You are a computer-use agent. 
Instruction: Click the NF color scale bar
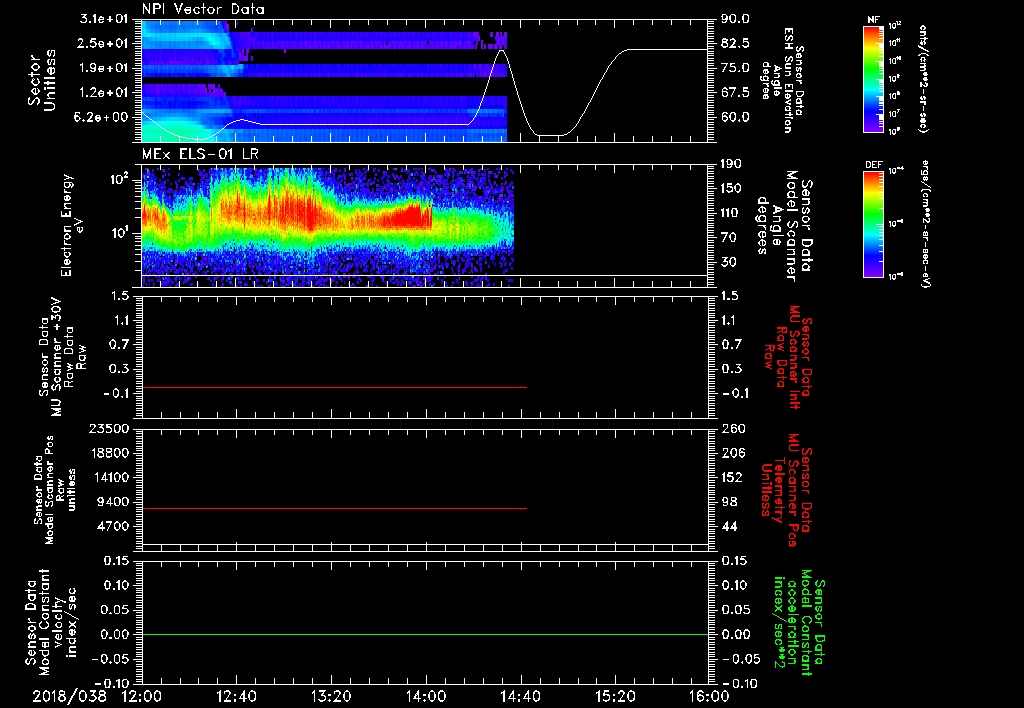tap(873, 79)
